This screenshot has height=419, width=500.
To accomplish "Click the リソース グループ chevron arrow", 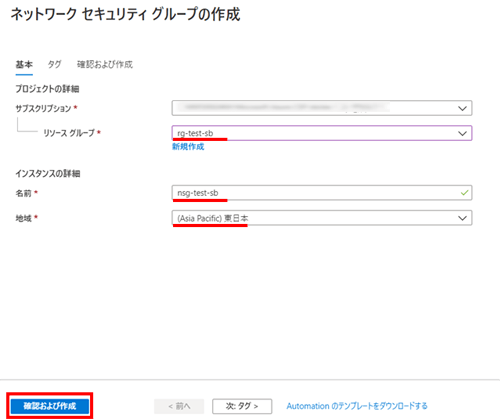I will (x=462, y=133).
